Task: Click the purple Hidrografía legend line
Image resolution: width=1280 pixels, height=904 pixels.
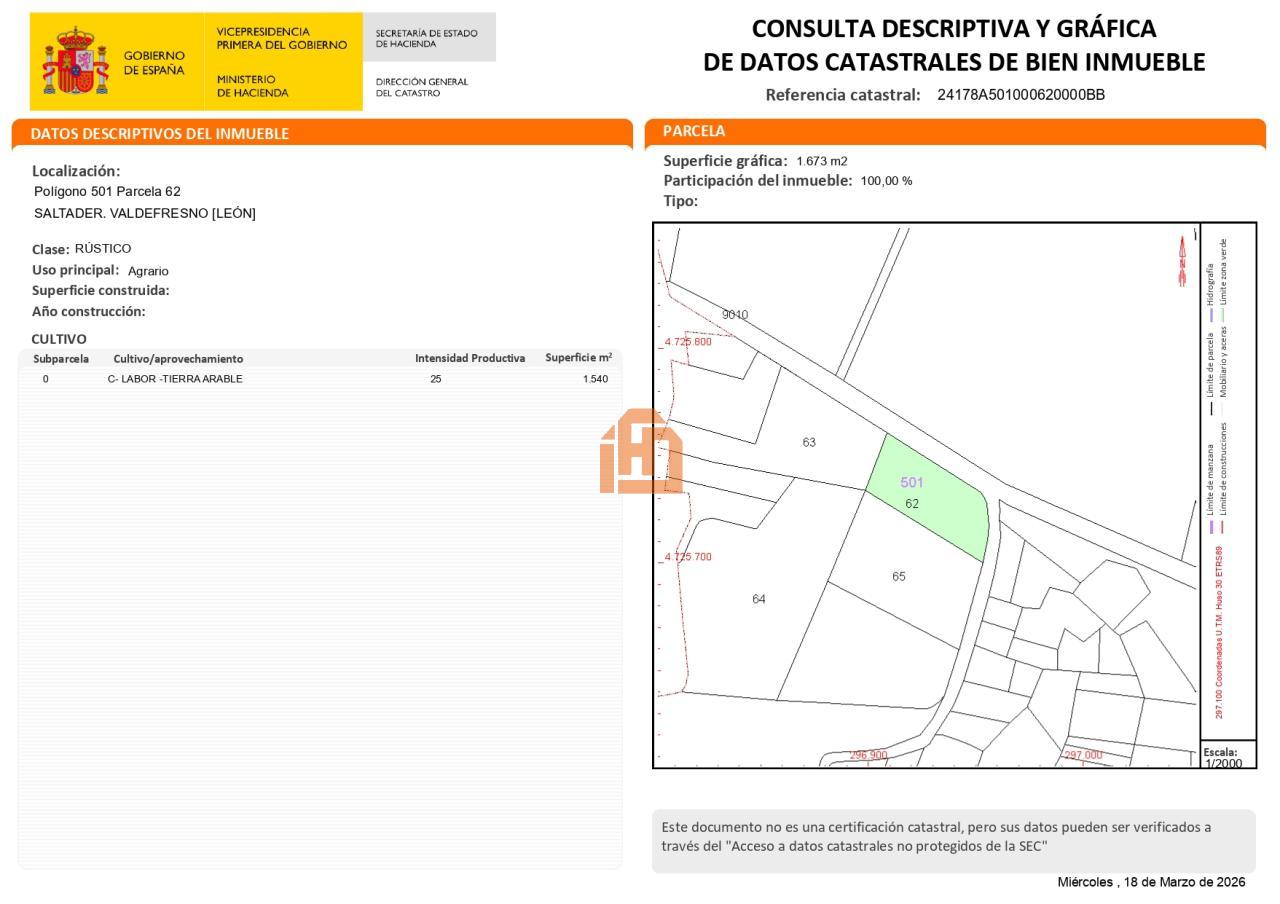Action: tap(1211, 315)
